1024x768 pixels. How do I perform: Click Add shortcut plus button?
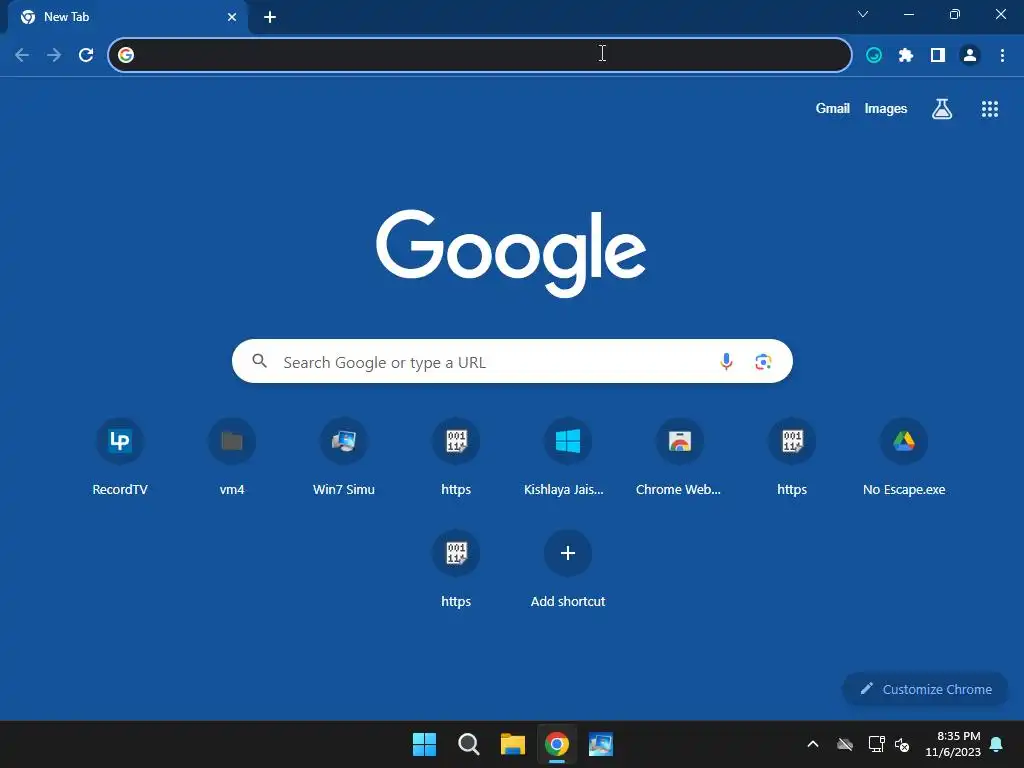[568, 553]
